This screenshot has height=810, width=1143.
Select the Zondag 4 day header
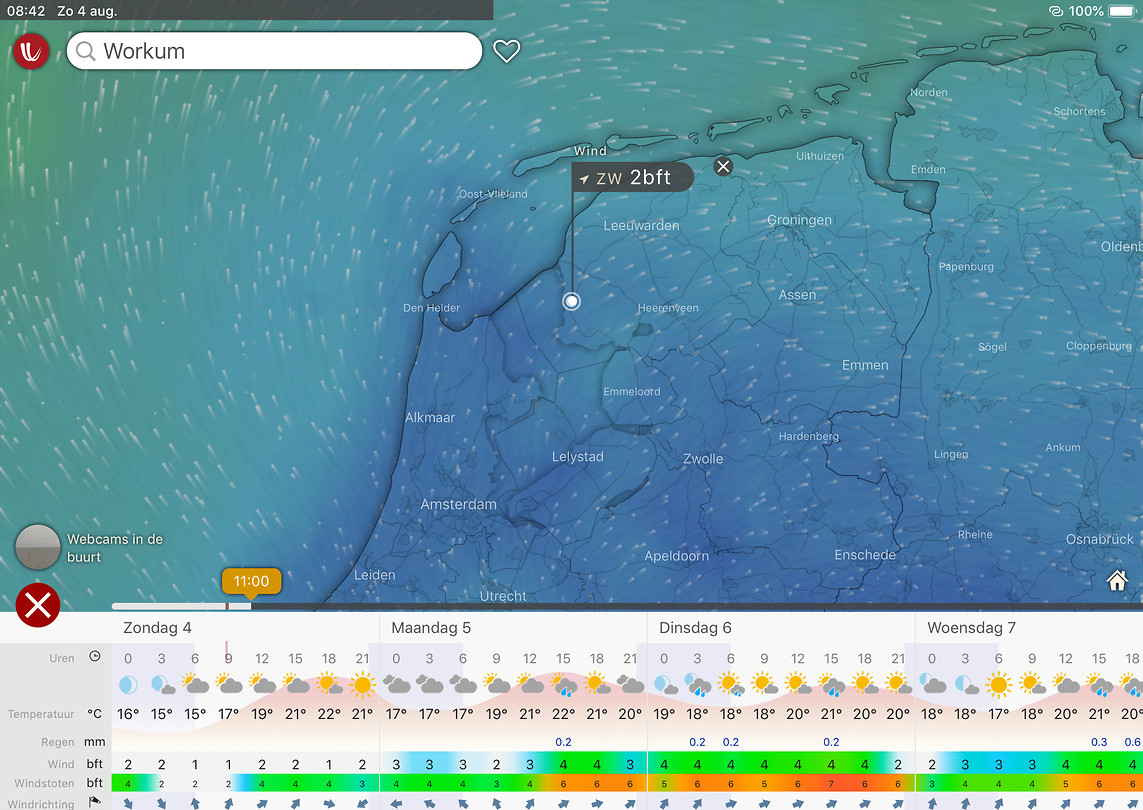pos(157,628)
